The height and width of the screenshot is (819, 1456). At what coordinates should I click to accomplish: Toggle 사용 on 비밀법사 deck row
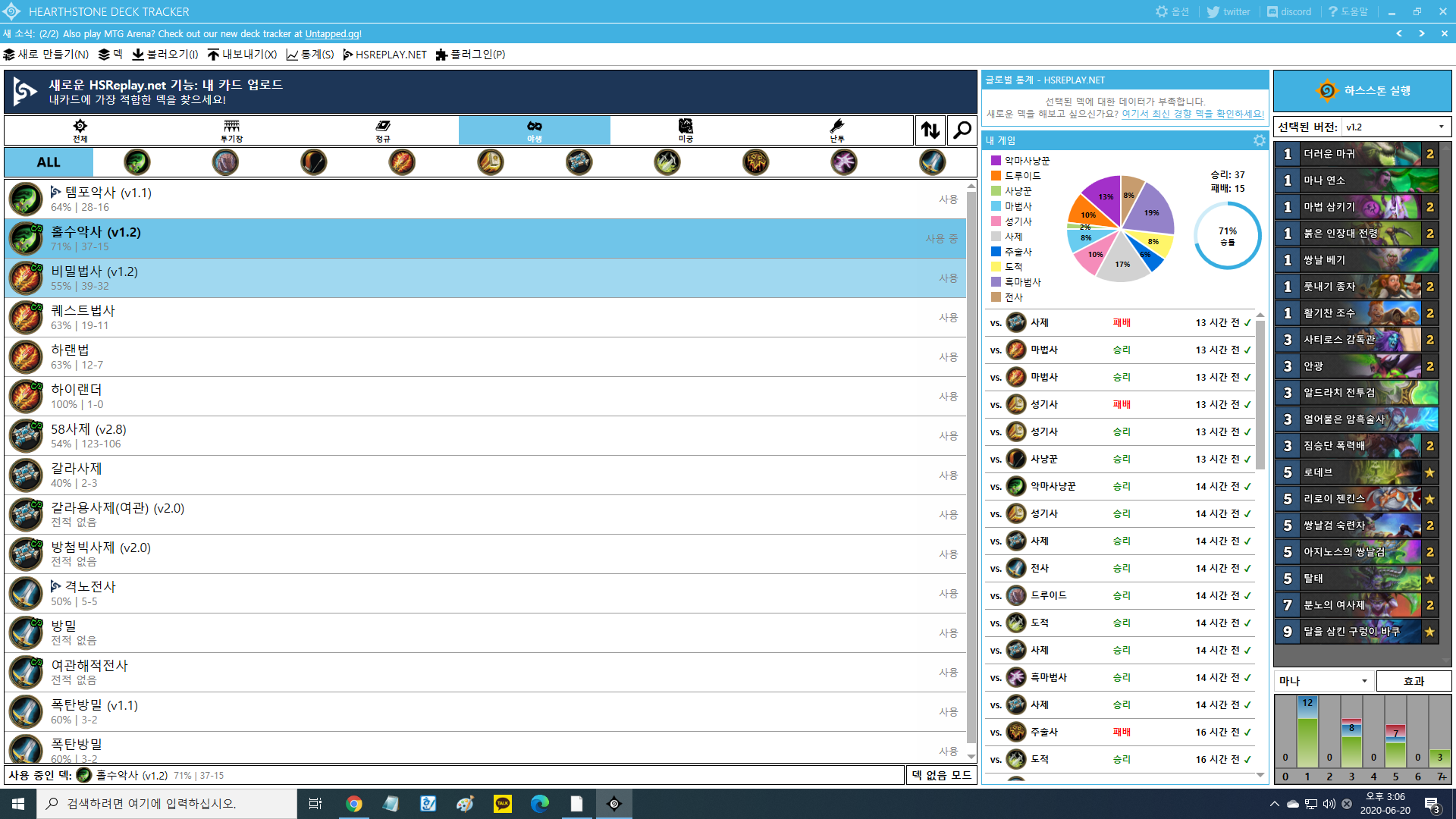tap(948, 278)
